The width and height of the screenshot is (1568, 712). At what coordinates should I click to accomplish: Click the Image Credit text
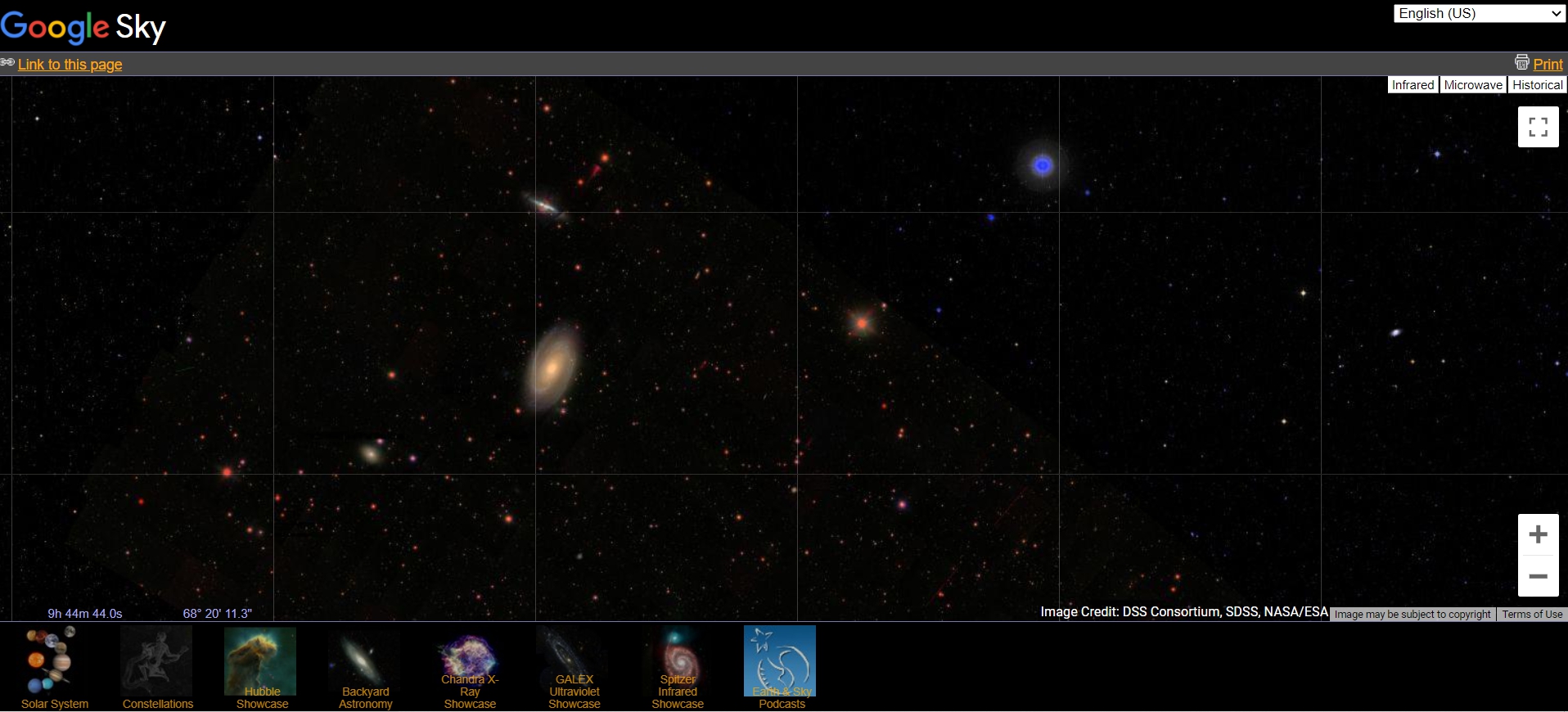click(x=1184, y=612)
